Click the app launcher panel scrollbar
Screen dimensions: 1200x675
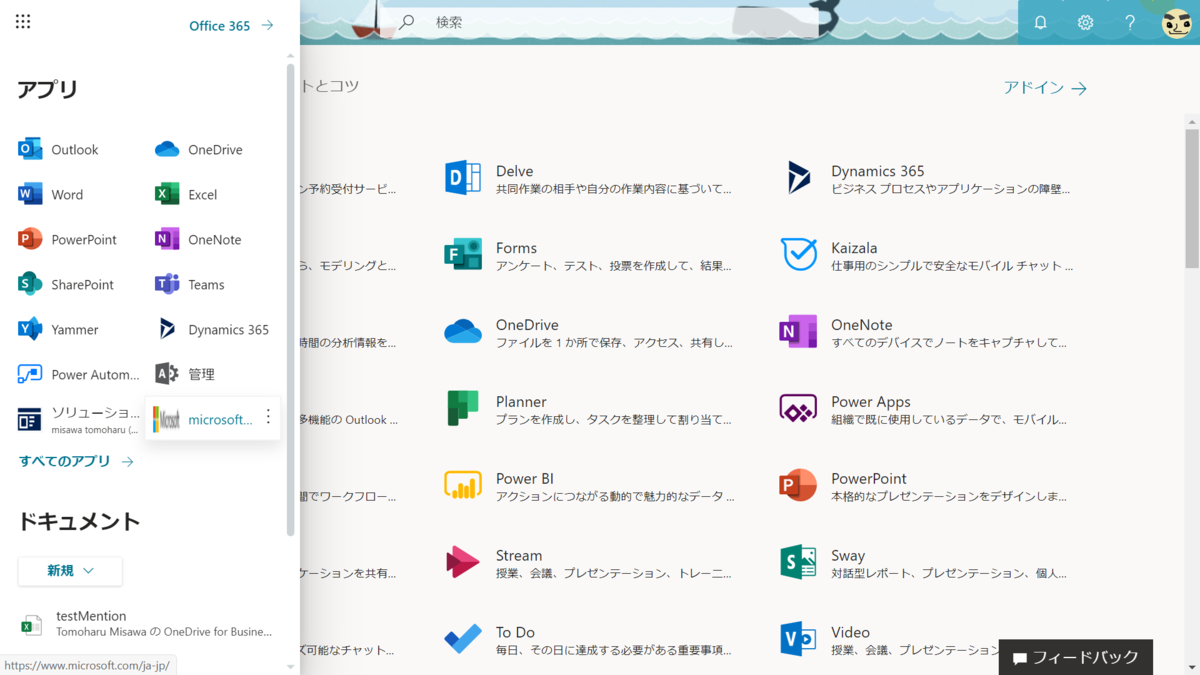(x=291, y=300)
